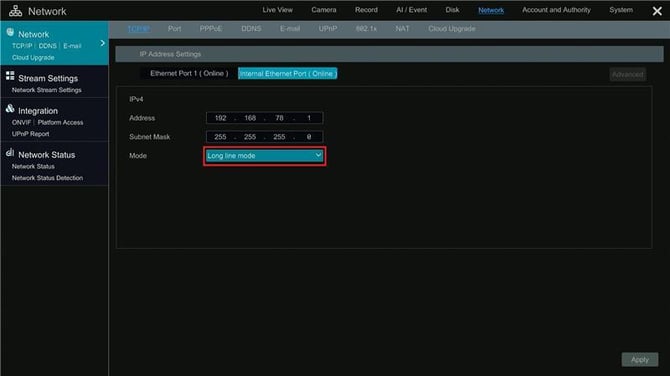This screenshot has width=670, height=376.
Task: Click the Address octet field showing 168
Action: click(x=250, y=118)
